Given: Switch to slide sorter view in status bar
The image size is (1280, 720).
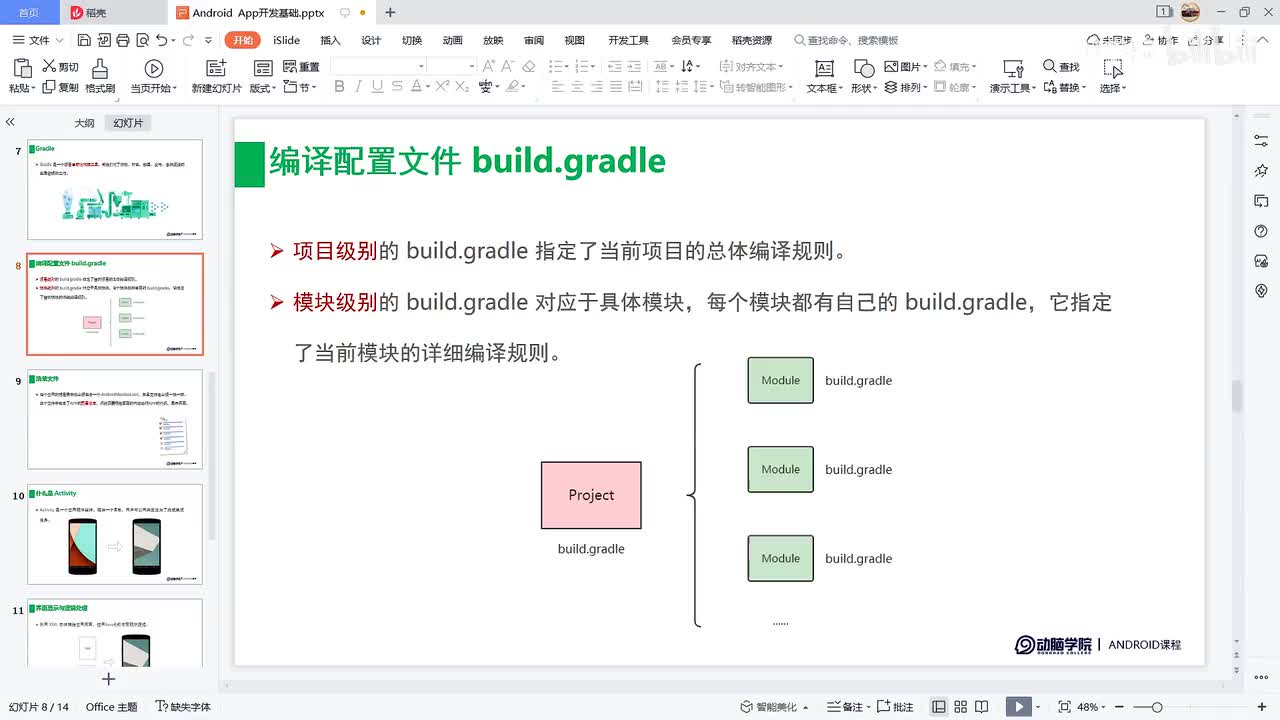Looking at the screenshot, I should [x=961, y=707].
